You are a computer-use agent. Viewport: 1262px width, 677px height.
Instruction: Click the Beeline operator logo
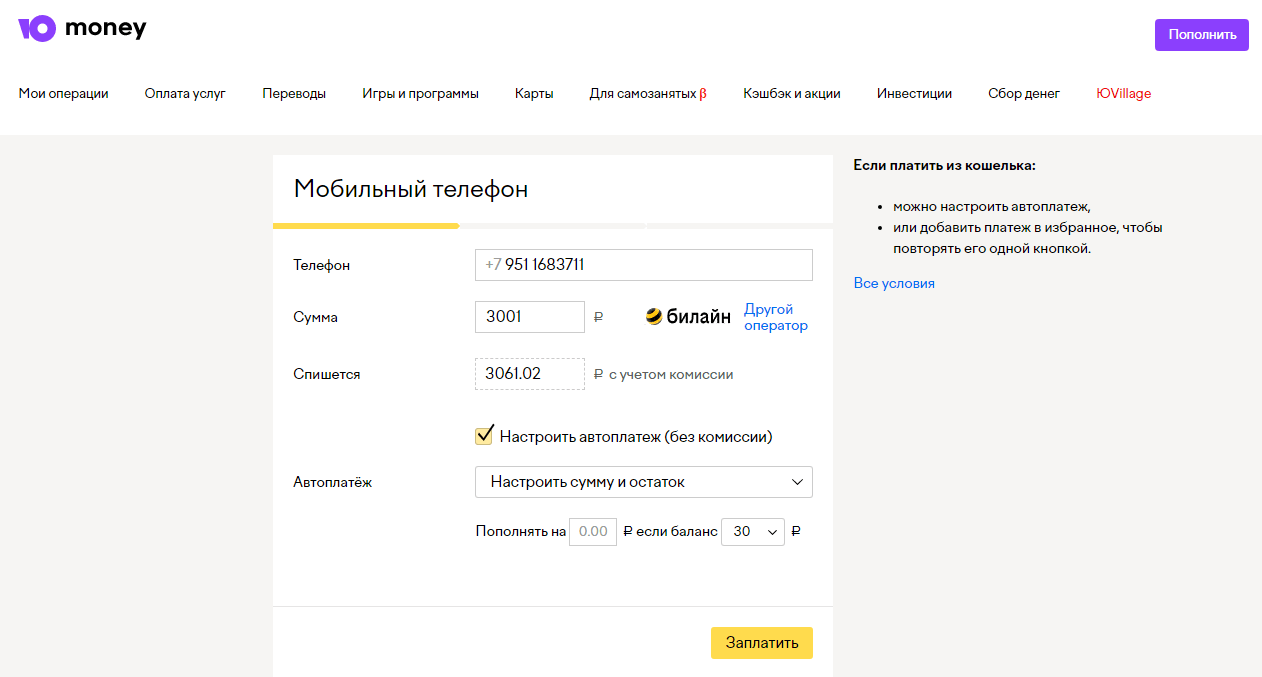(688, 317)
